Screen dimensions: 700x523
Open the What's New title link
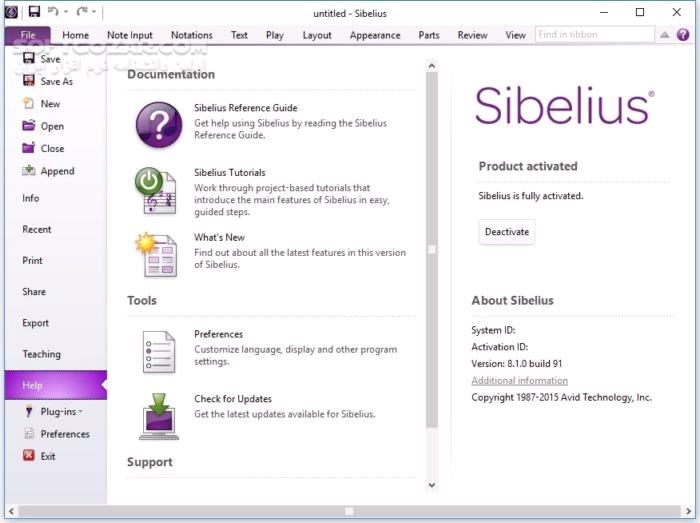point(219,237)
